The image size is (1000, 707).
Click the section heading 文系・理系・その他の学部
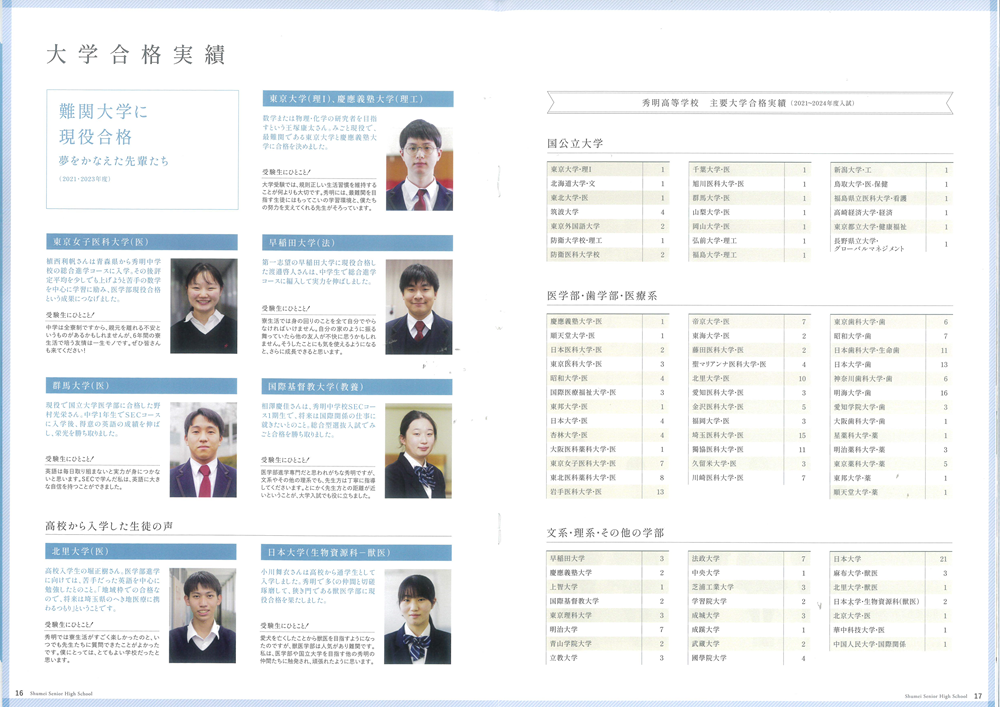pos(605,532)
